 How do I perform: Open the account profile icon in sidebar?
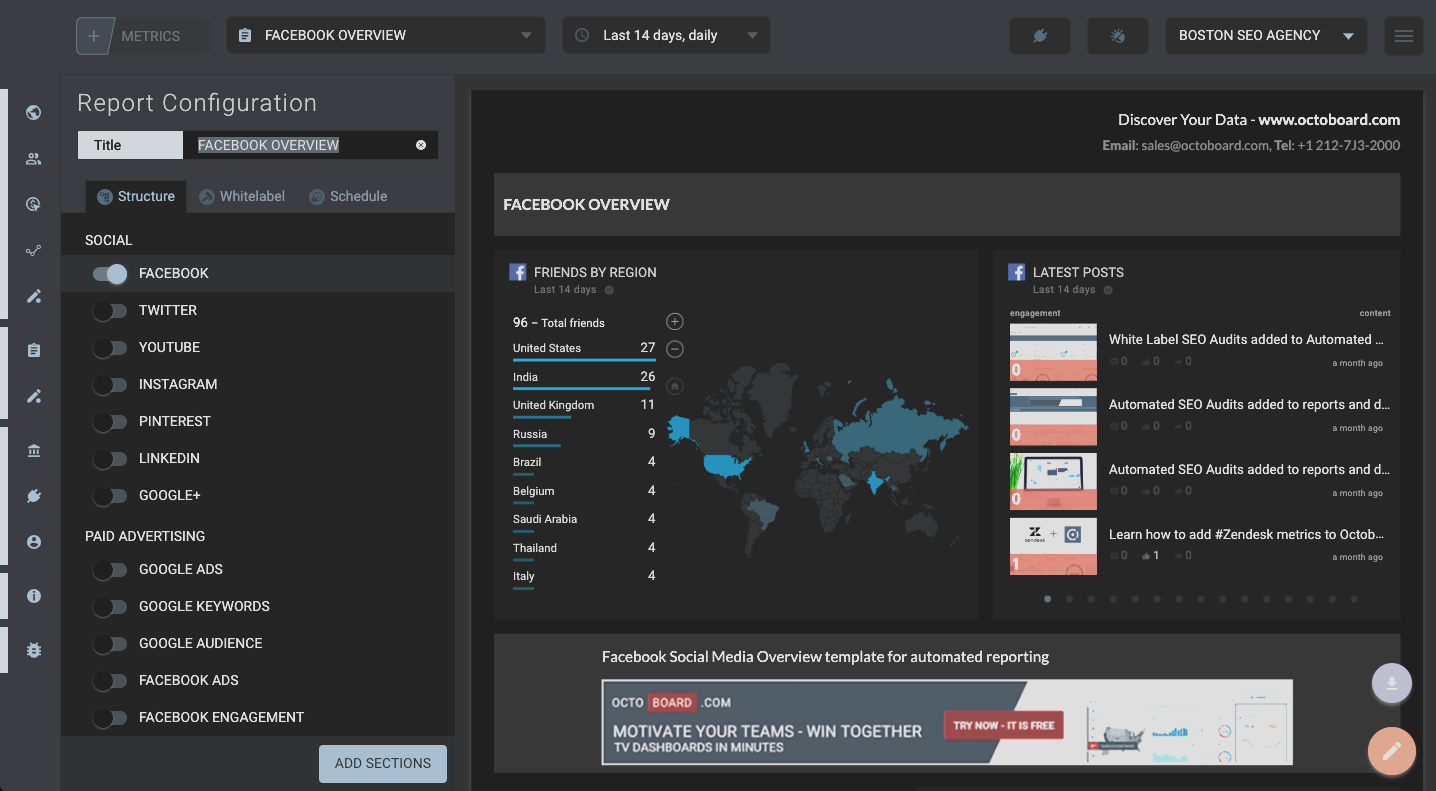pyautogui.click(x=34, y=542)
